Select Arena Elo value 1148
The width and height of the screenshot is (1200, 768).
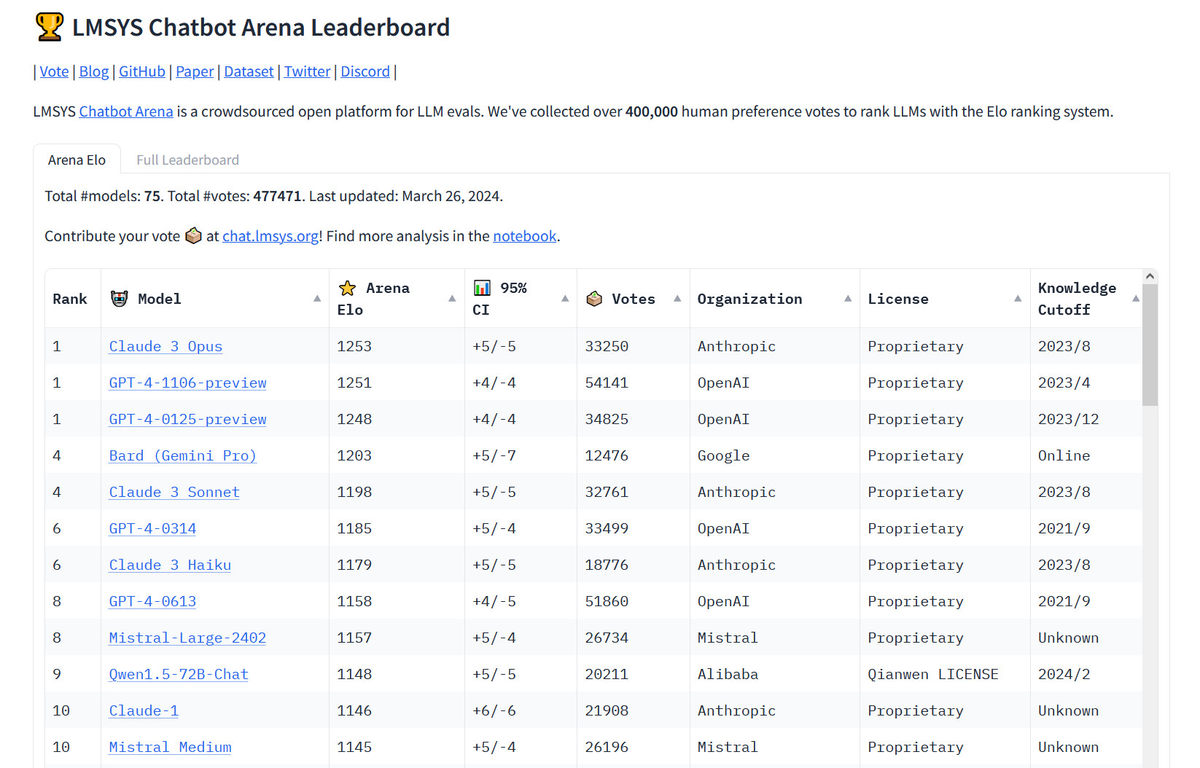(x=354, y=674)
